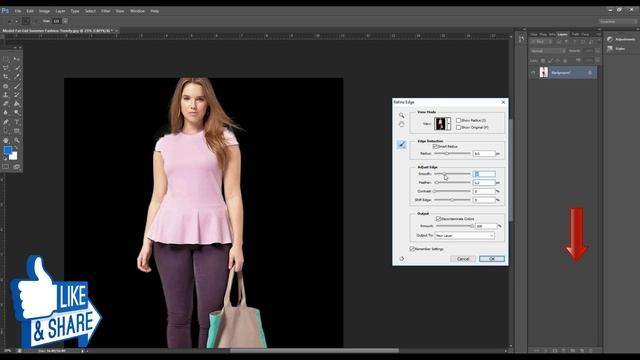Click the Feather value input field
The width and height of the screenshot is (640, 360).
[x=484, y=182]
